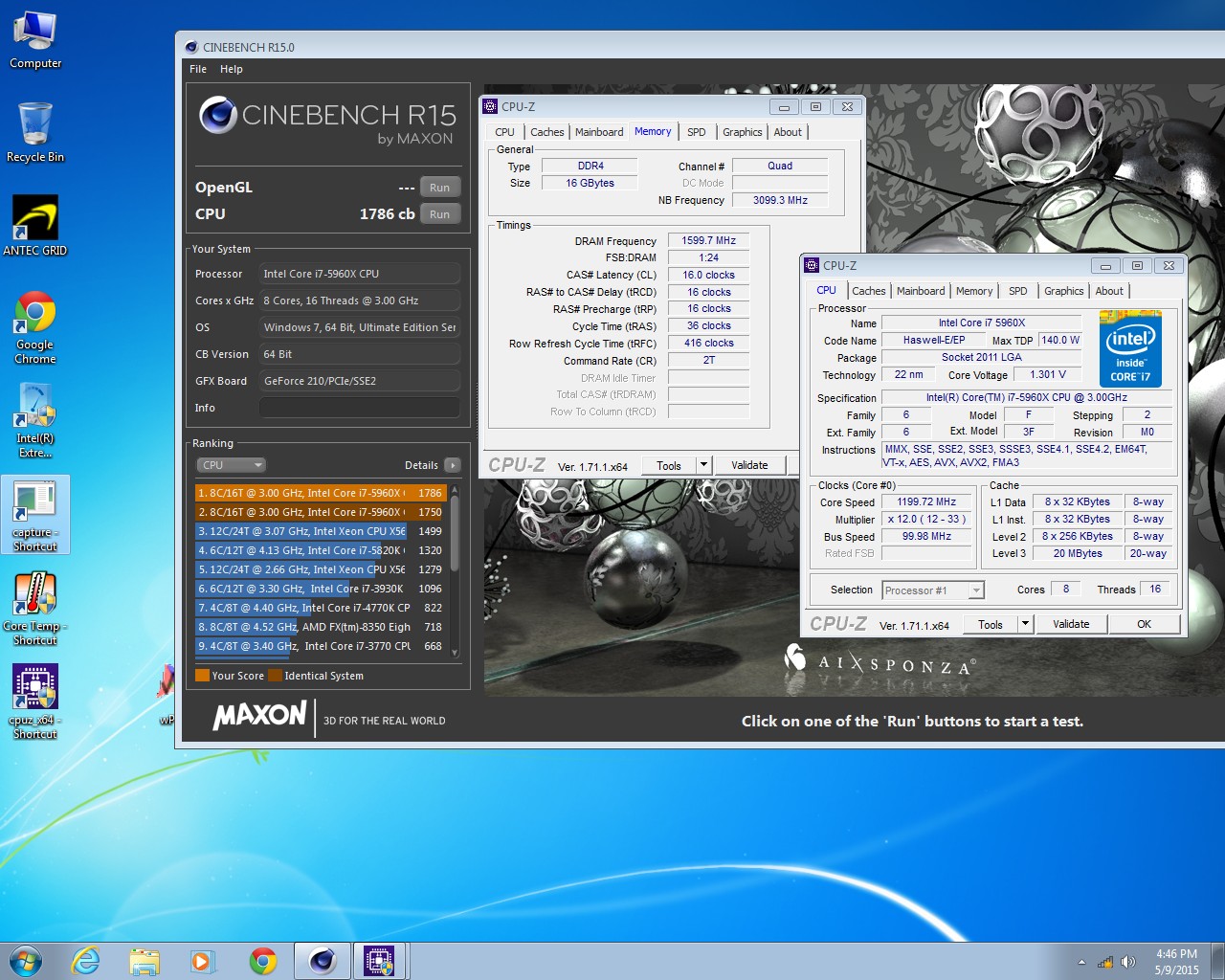This screenshot has height=980, width=1225.
Task: Open Windows Explorer folder in taskbar
Action: click(x=145, y=961)
